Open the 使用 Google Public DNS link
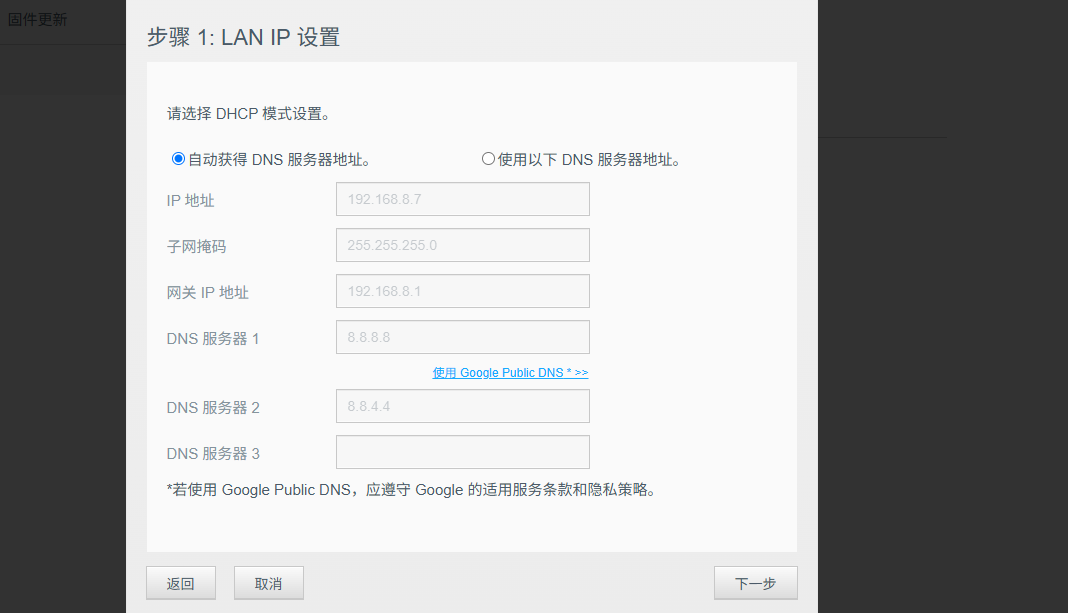The width and height of the screenshot is (1068, 613). point(510,373)
